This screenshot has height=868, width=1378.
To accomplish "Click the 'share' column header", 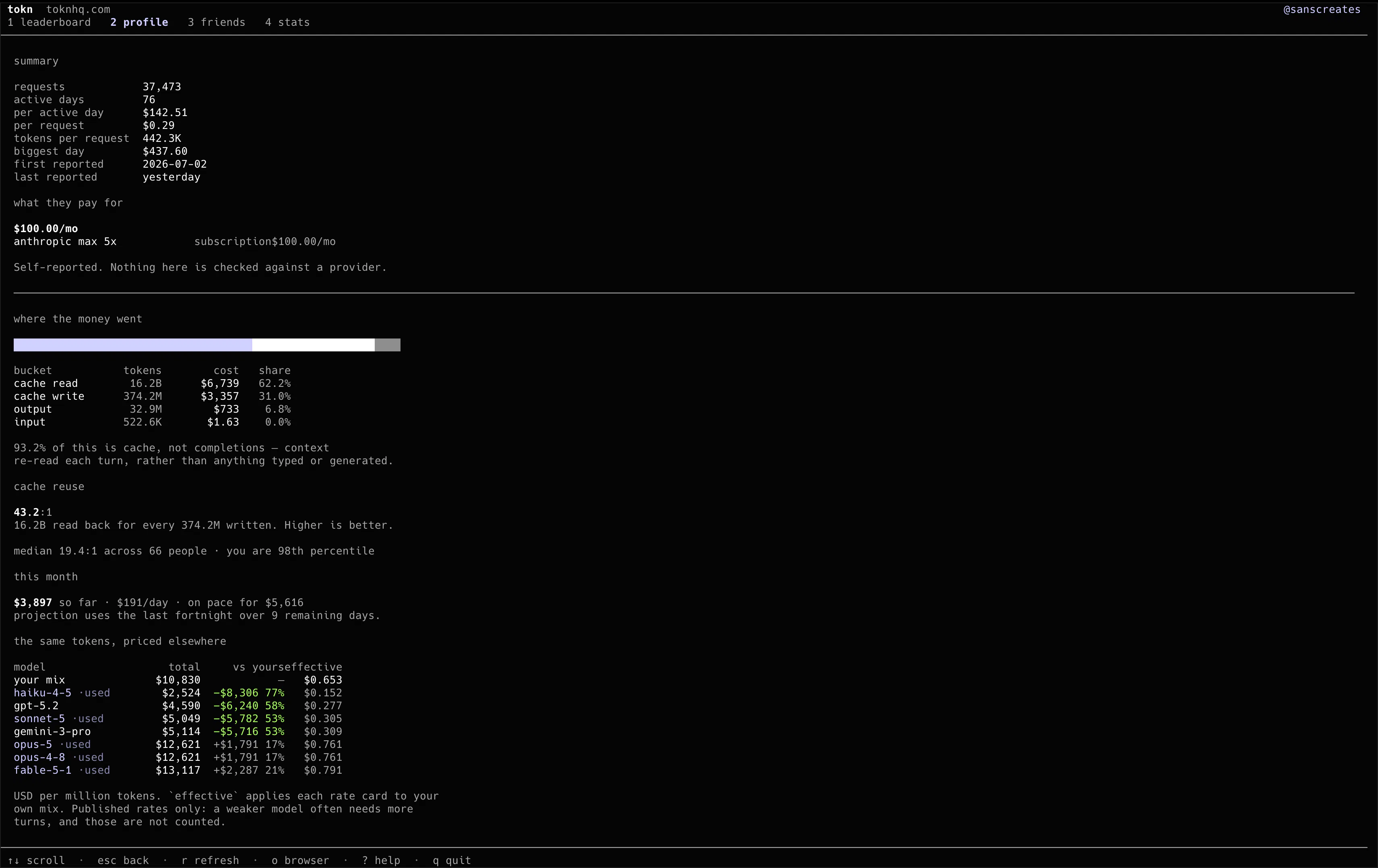I will click(x=275, y=370).
